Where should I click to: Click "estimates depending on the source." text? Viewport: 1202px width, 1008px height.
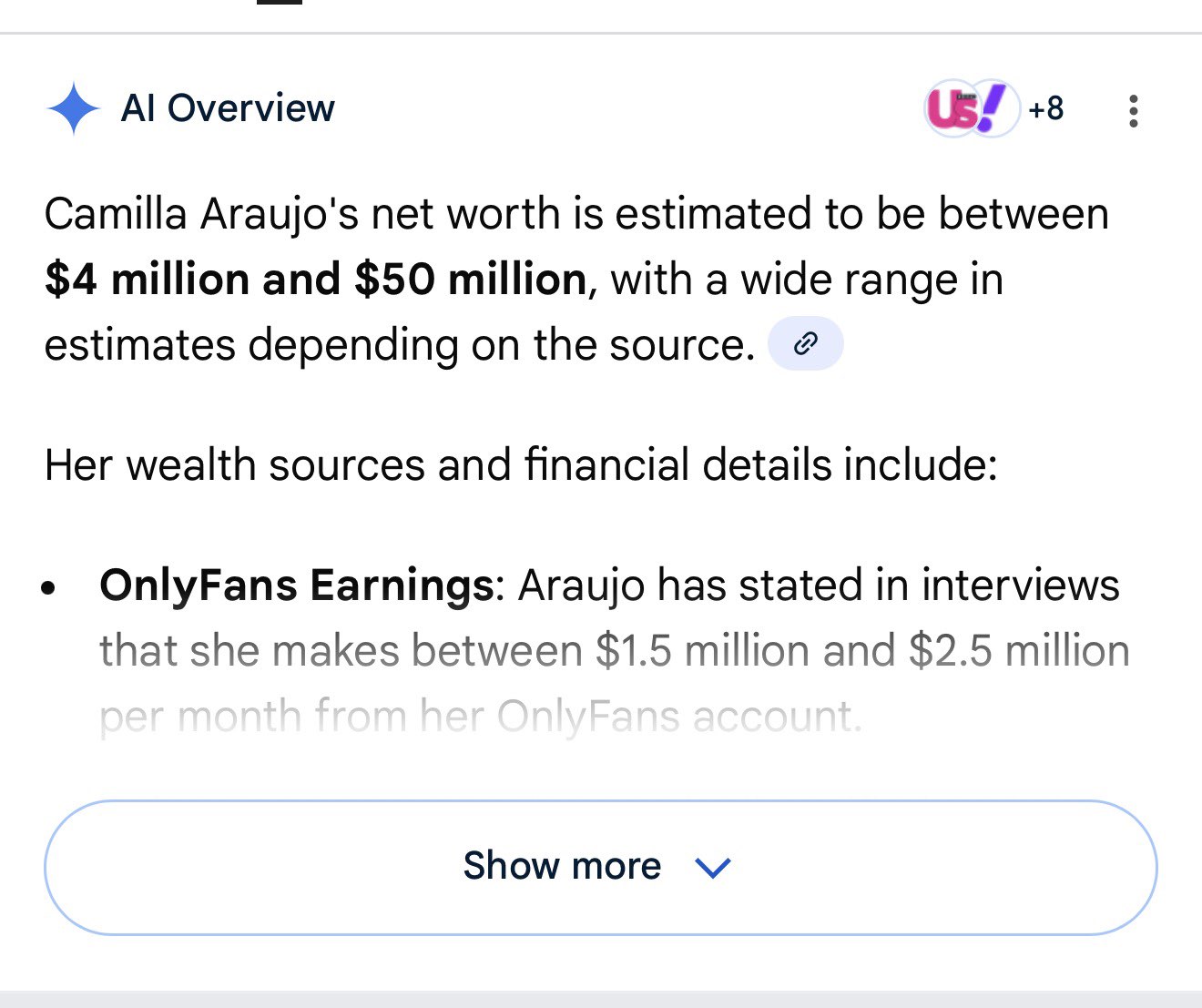(x=399, y=345)
